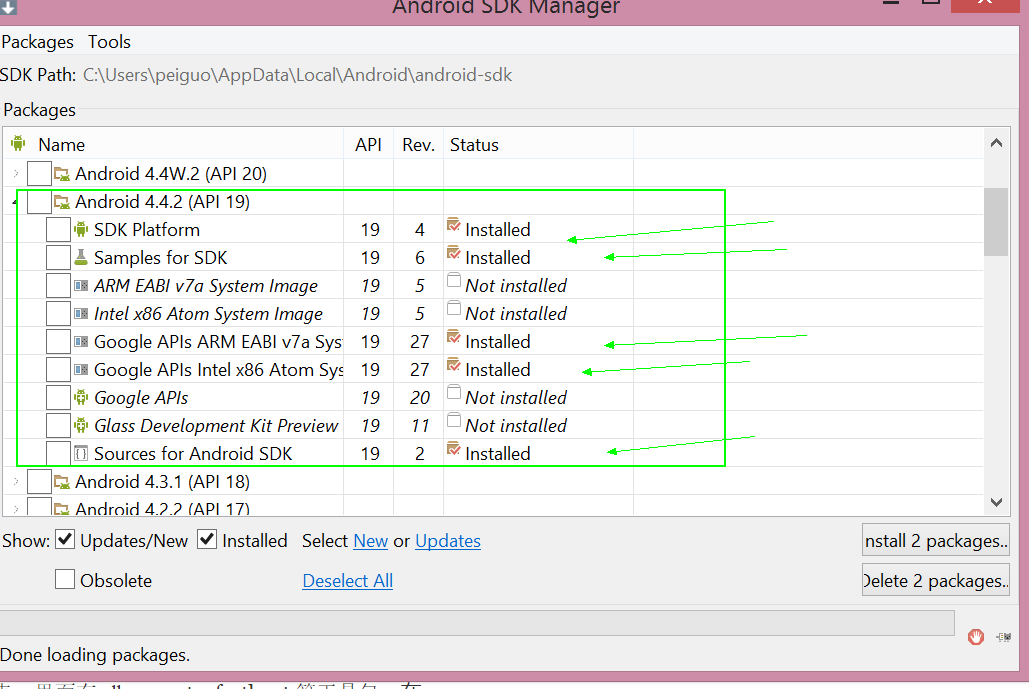Click the Android robot icon for SDK Platform
This screenshot has width=1029, height=689.
tap(81, 230)
